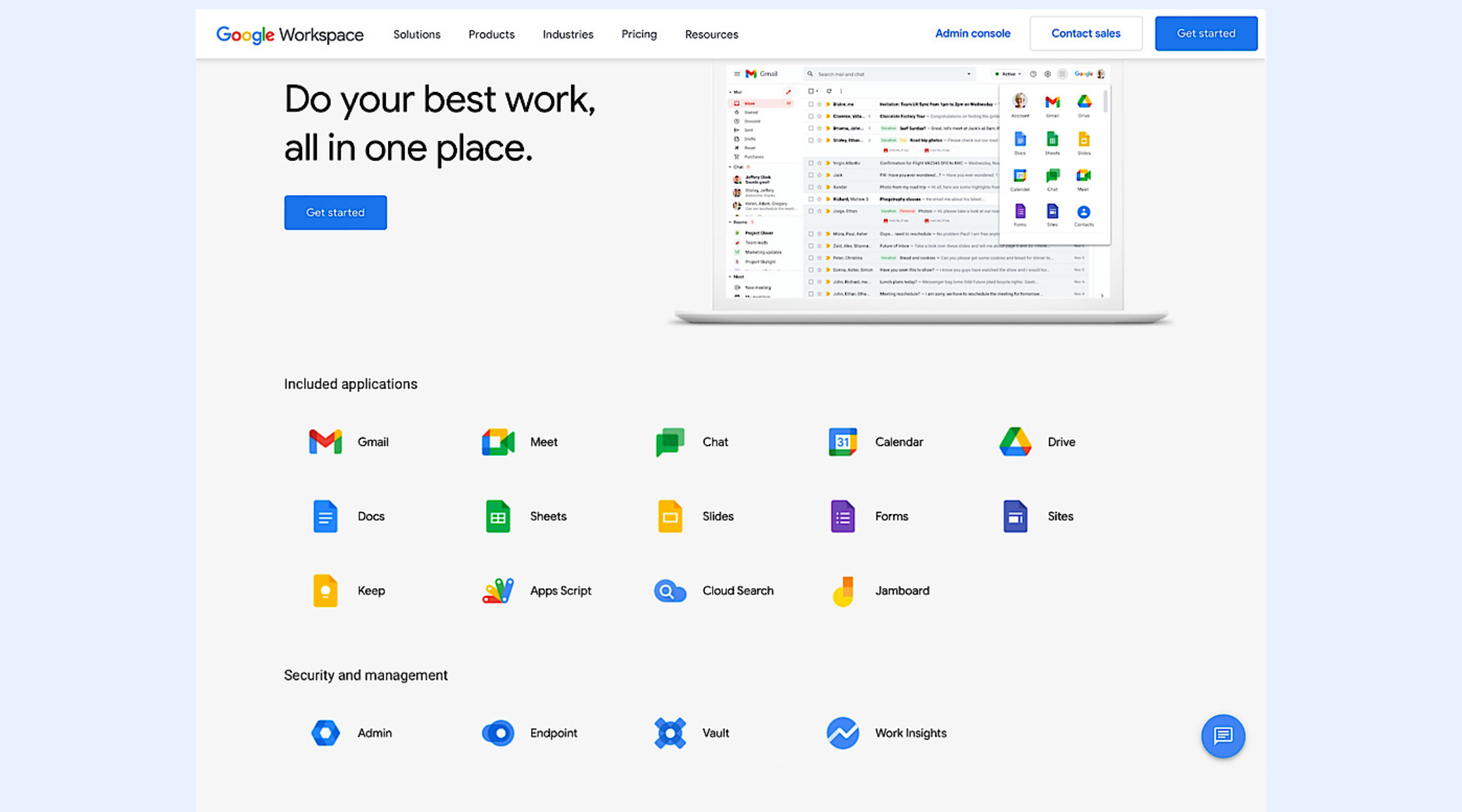
Task: Open the Sites app icon
Action: (x=1015, y=516)
